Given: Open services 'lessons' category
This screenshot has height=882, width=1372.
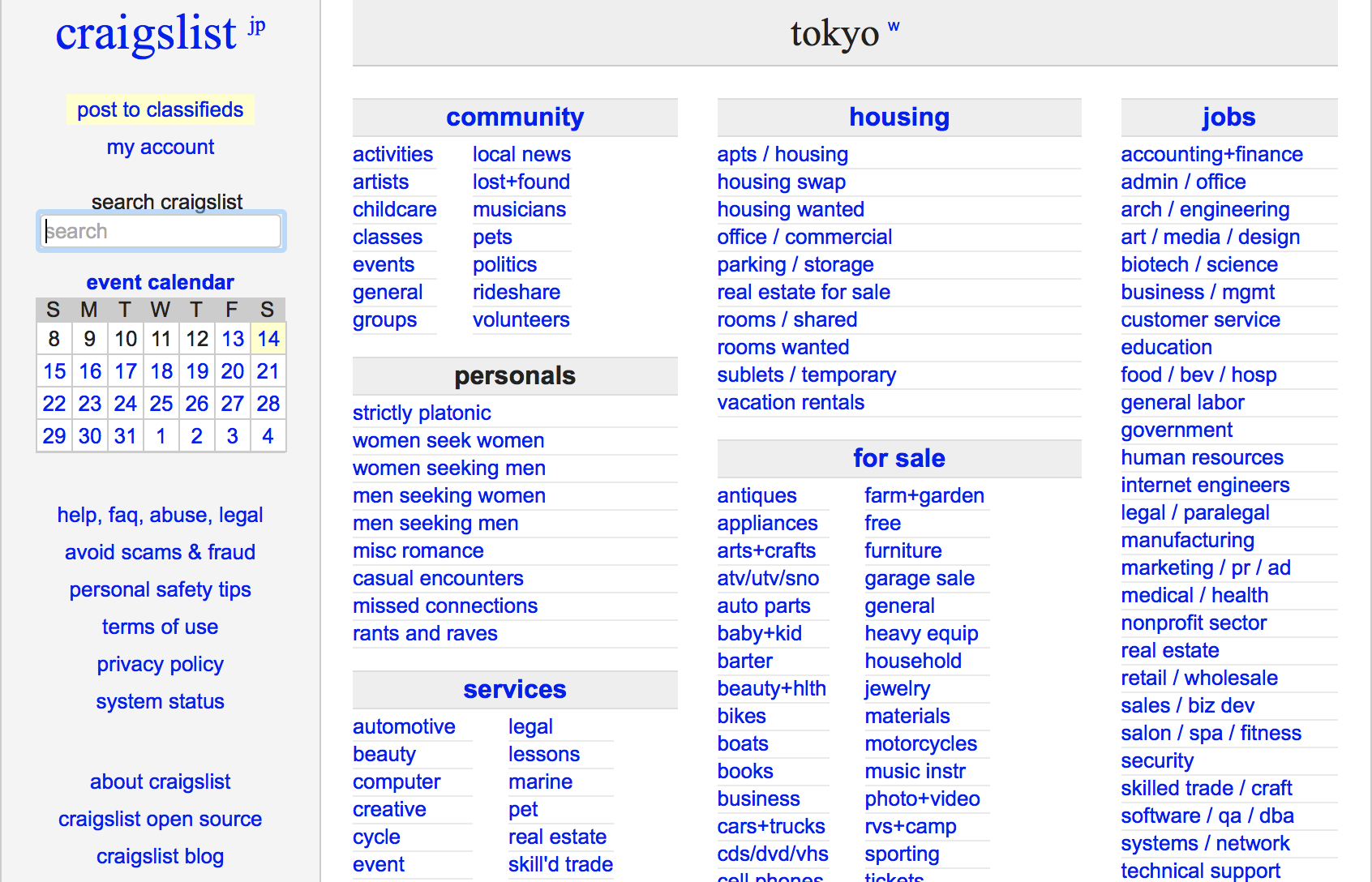Looking at the screenshot, I should tap(544, 754).
